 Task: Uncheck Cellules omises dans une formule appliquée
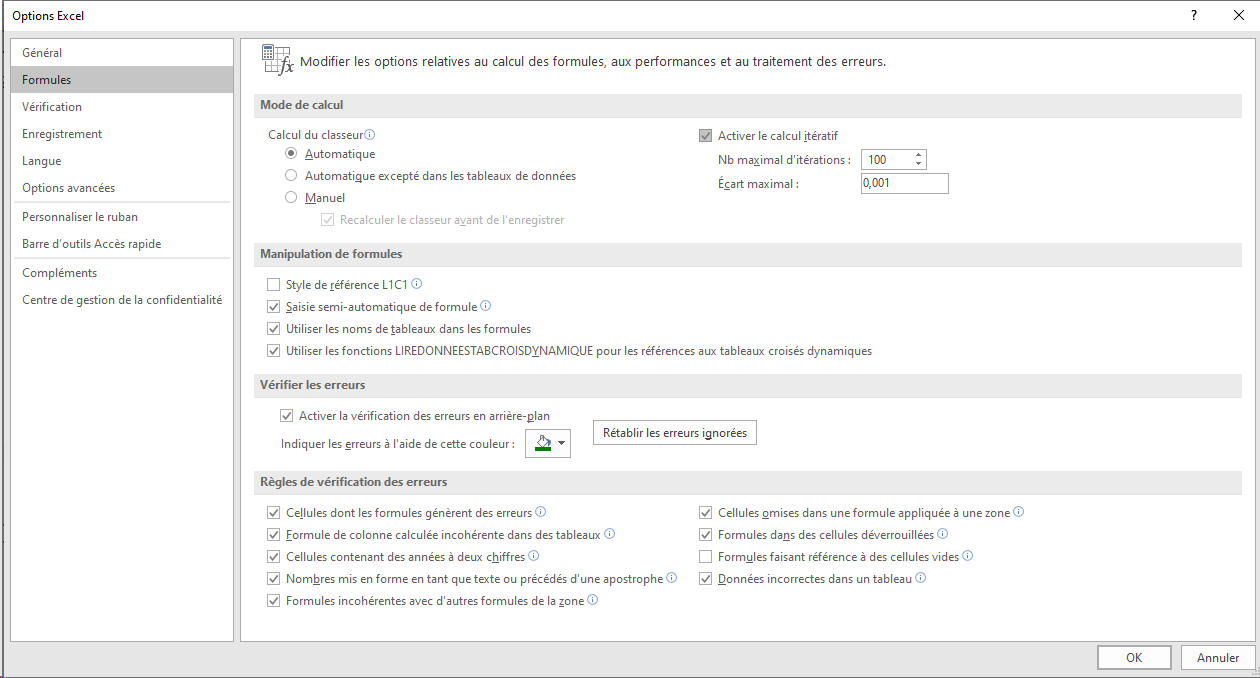tap(706, 513)
